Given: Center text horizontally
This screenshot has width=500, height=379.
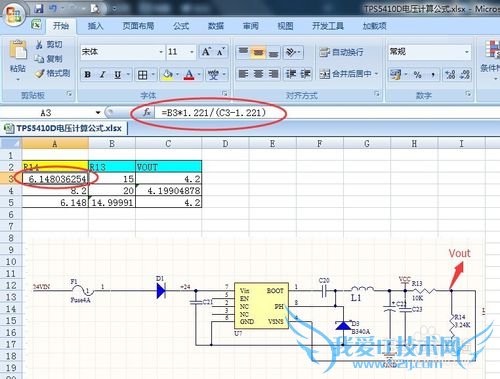Looking at the screenshot, I should click(259, 74).
